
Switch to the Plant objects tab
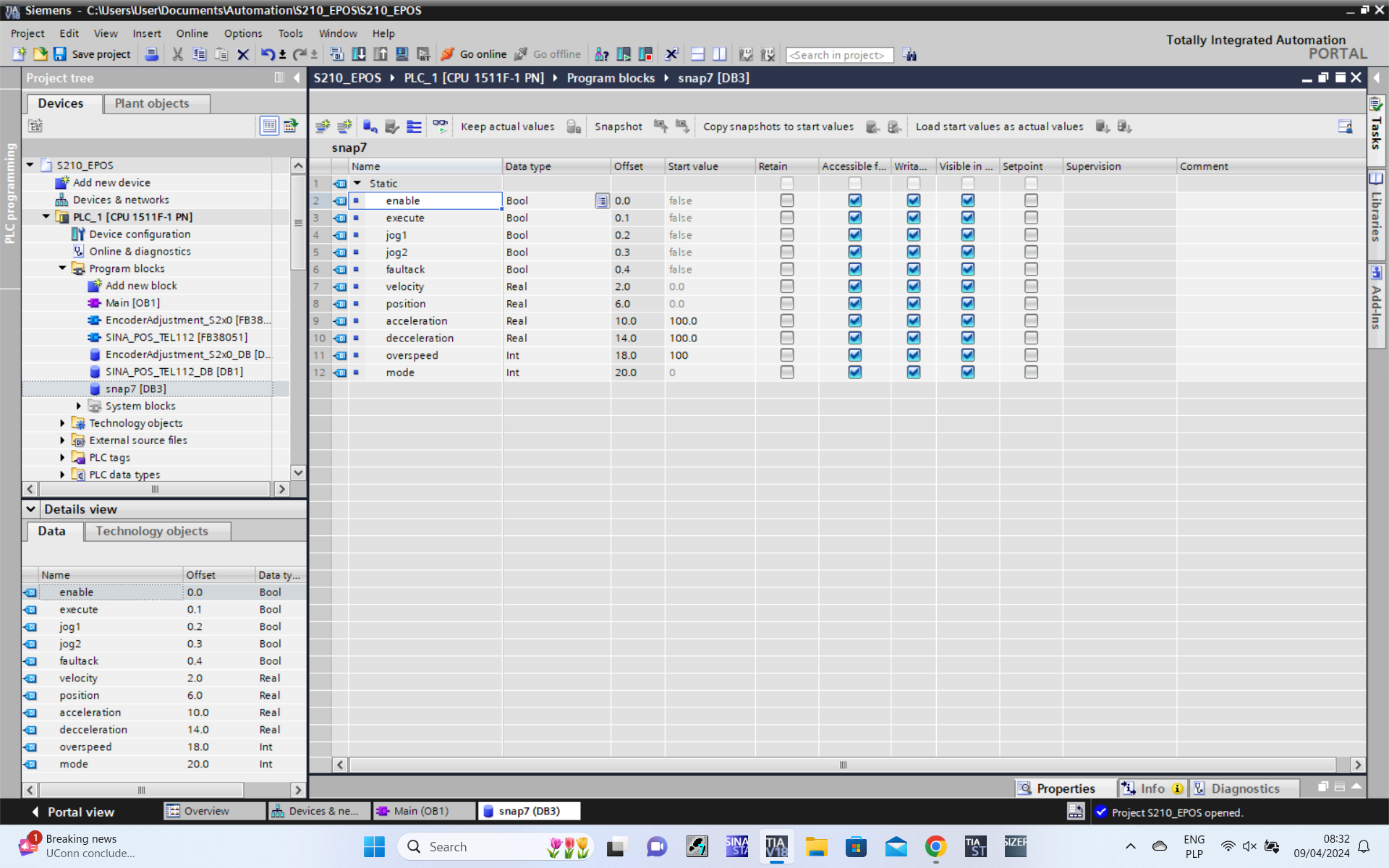tap(152, 103)
